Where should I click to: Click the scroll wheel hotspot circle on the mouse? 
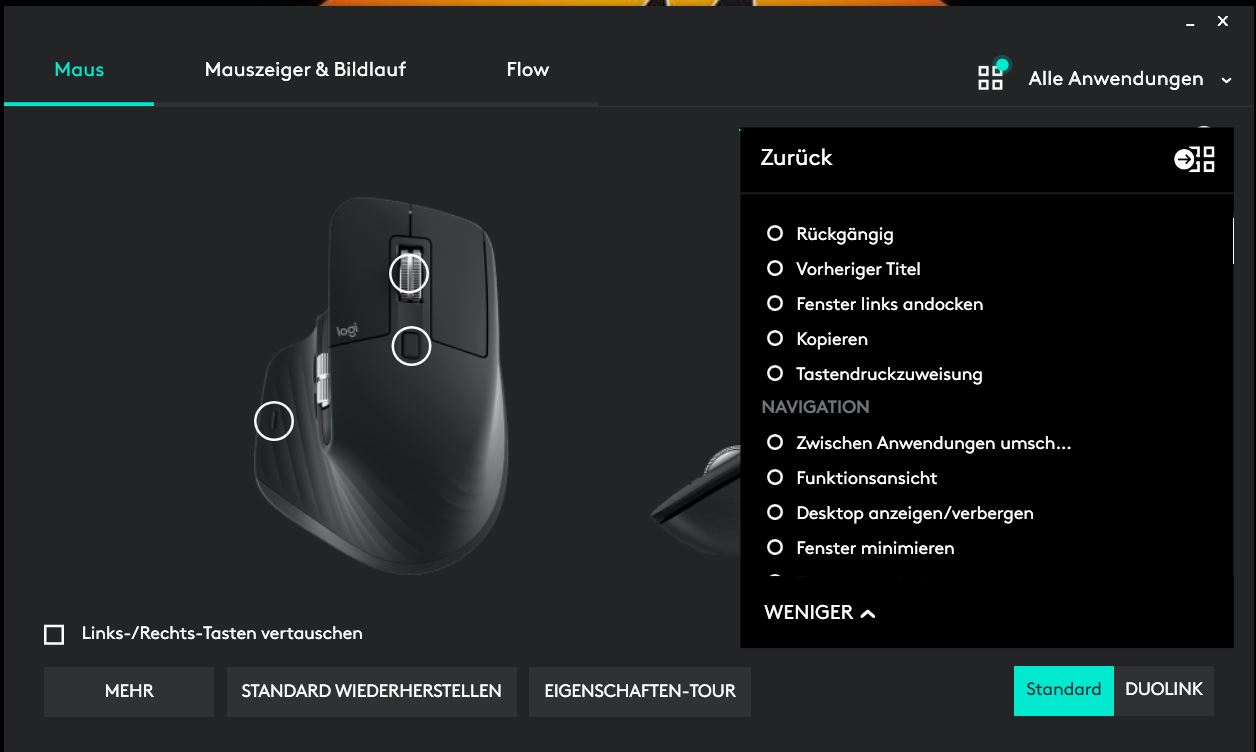[x=409, y=273]
